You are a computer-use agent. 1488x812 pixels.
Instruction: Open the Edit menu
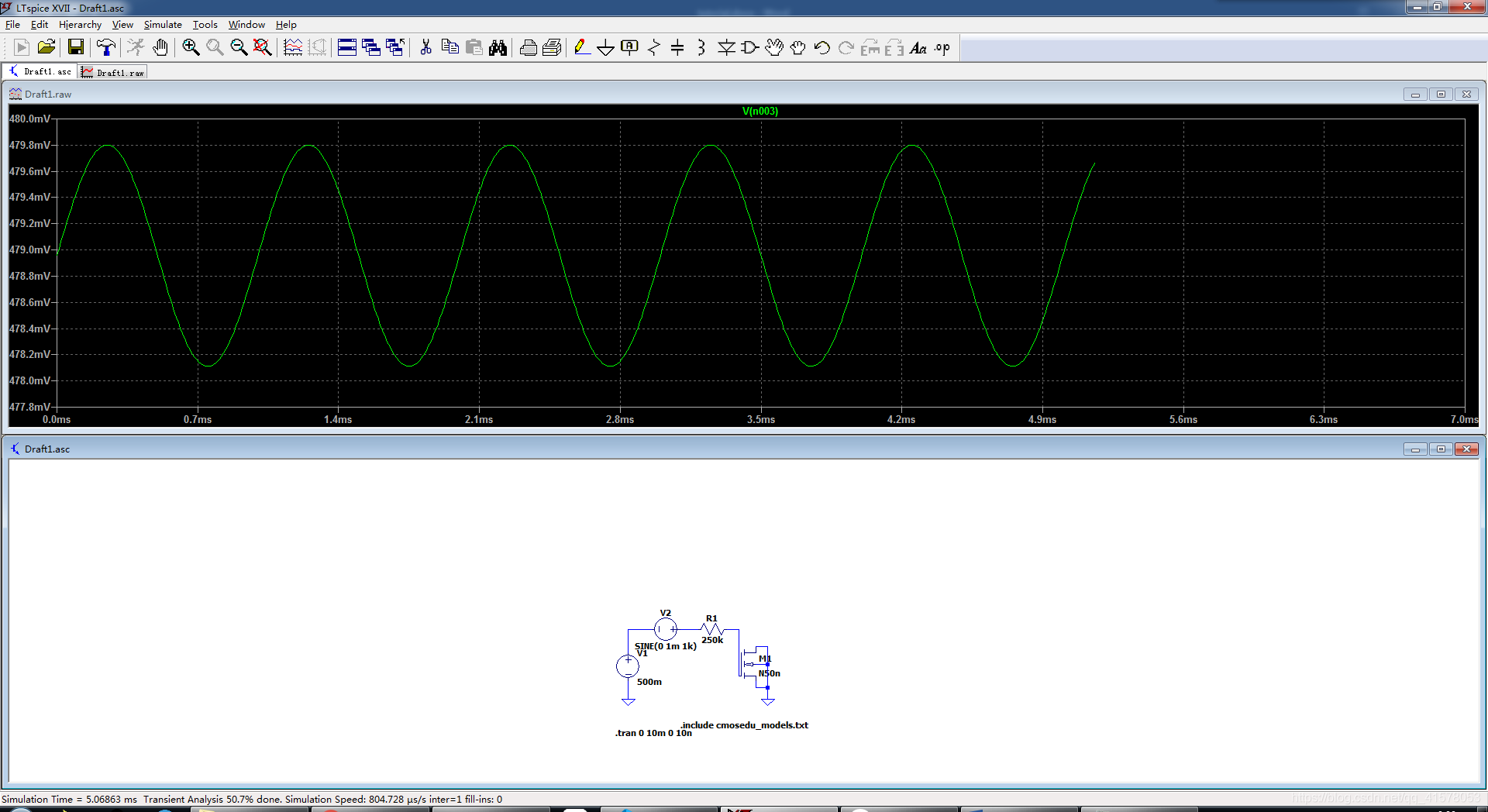click(x=39, y=25)
